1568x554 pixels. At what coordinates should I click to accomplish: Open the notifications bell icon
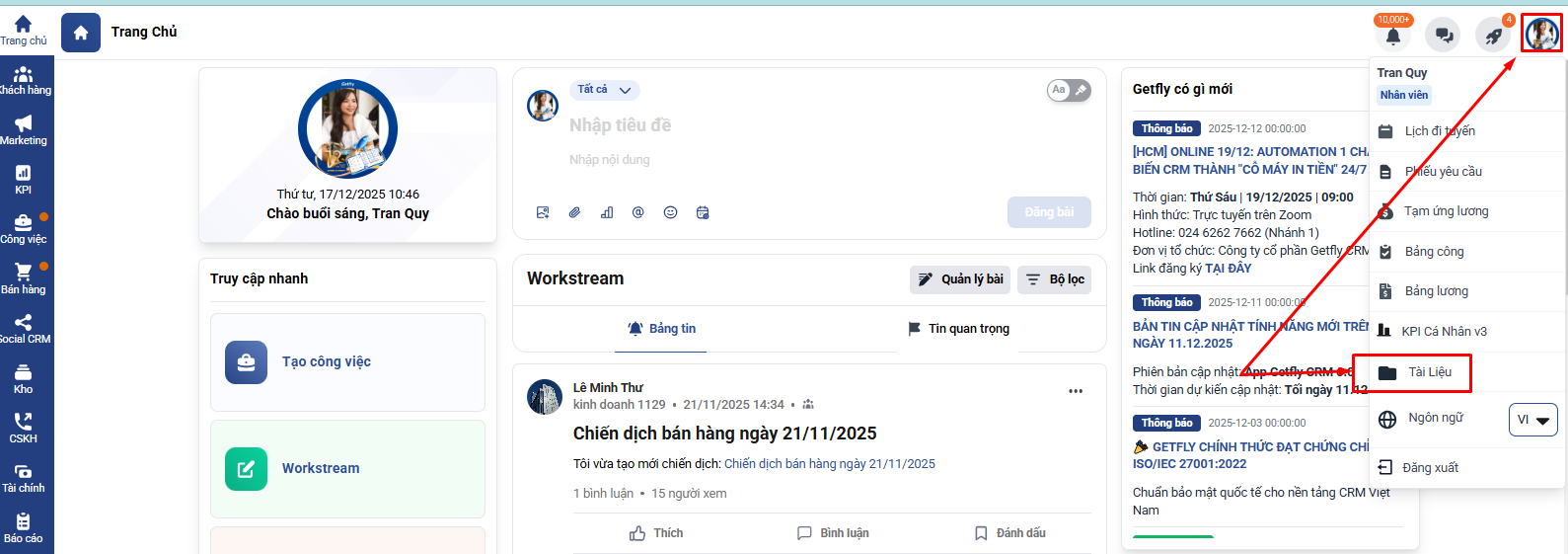[x=1392, y=36]
